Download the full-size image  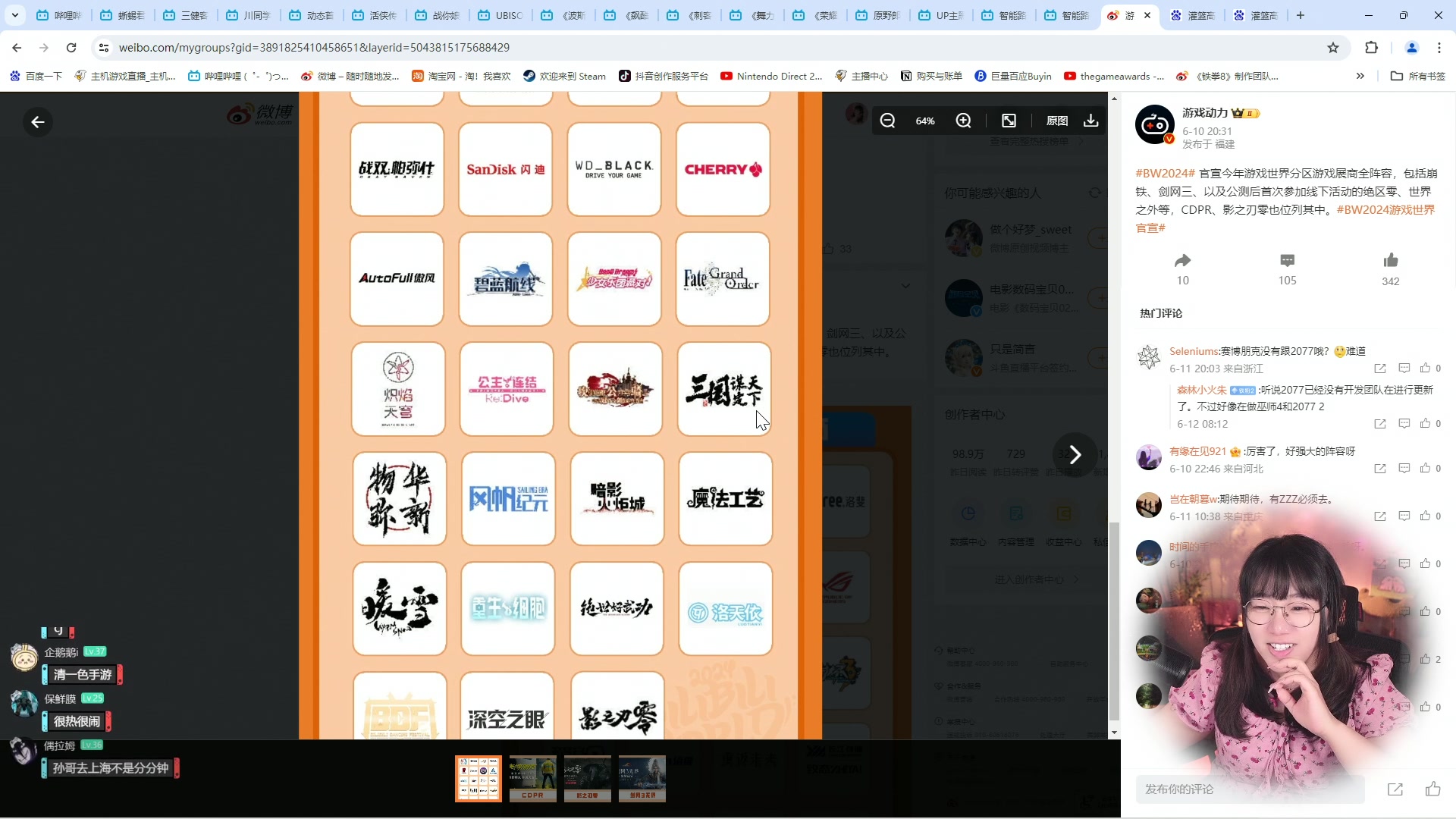tap(1090, 121)
